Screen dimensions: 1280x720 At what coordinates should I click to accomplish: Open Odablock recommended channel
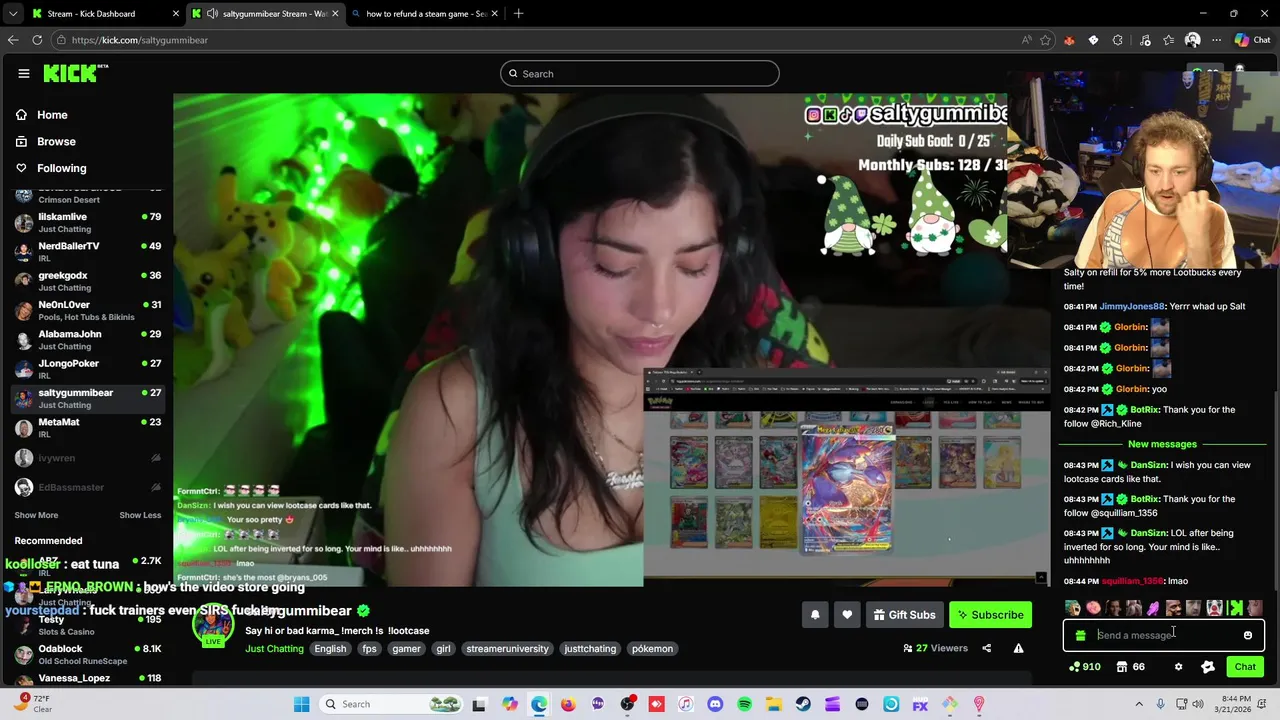click(88, 654)
